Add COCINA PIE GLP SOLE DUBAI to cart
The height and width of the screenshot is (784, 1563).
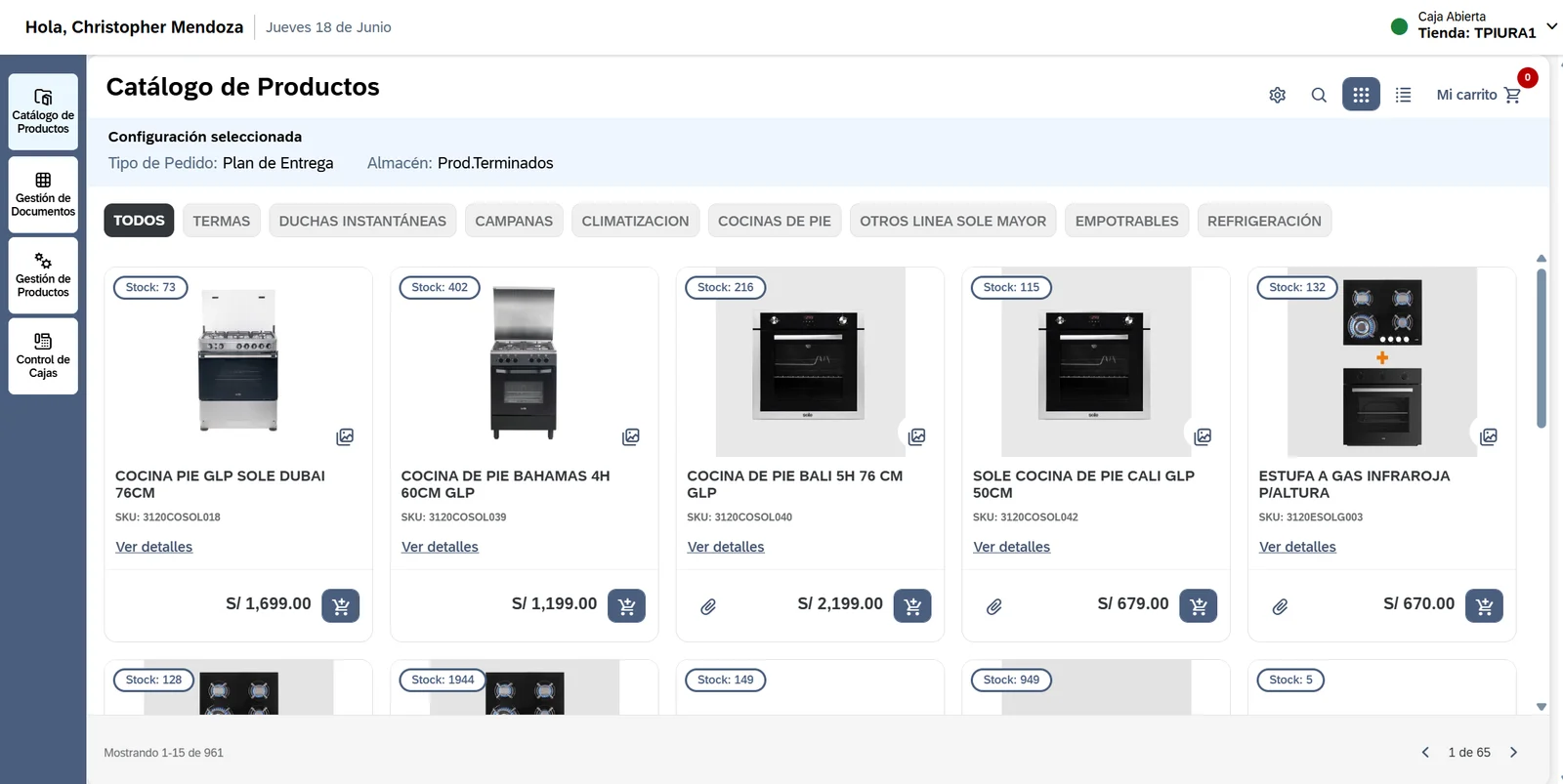(x=341, y=606)
